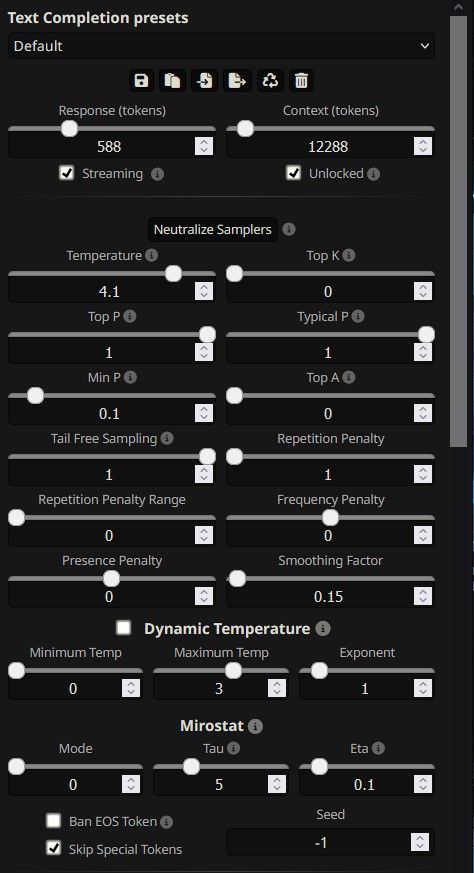
Task: Tick the Ban EOS Token checkbox
Action: (x=53, y=821)
